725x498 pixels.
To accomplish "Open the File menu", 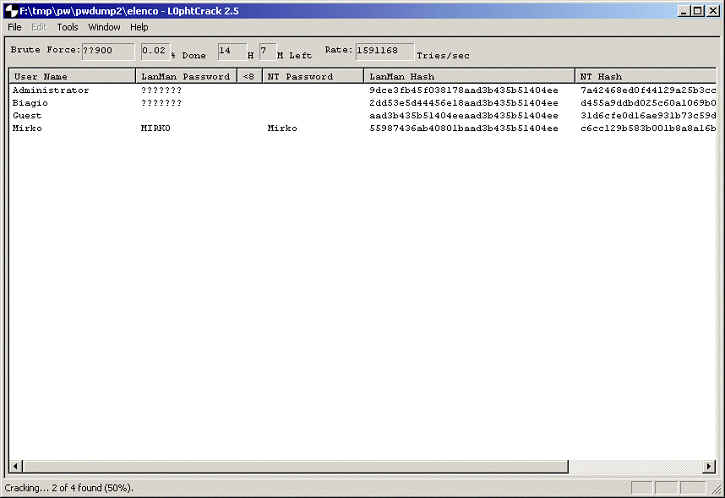I will [14, 27].
